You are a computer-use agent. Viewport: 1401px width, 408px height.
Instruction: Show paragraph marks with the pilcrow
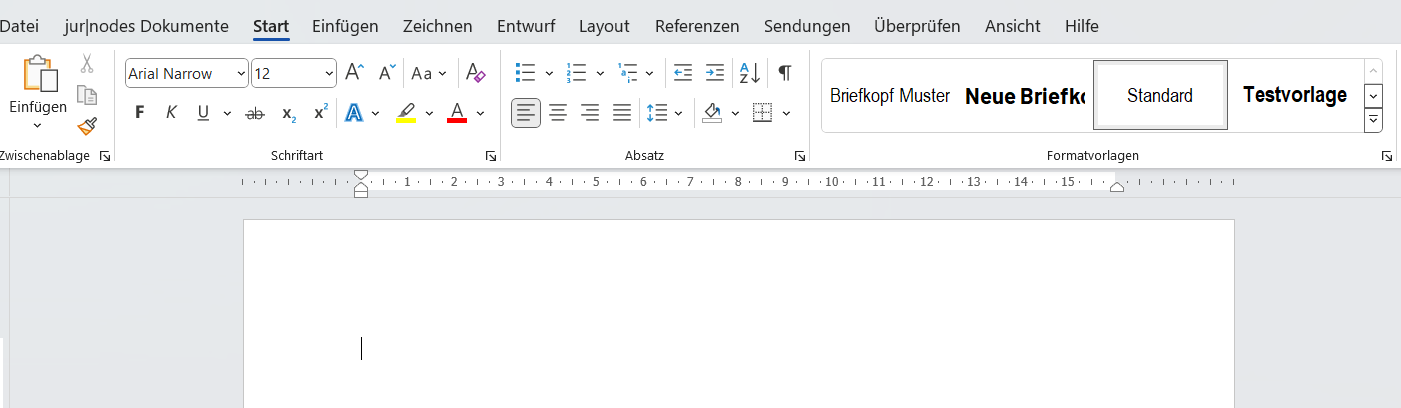(785, 73)
